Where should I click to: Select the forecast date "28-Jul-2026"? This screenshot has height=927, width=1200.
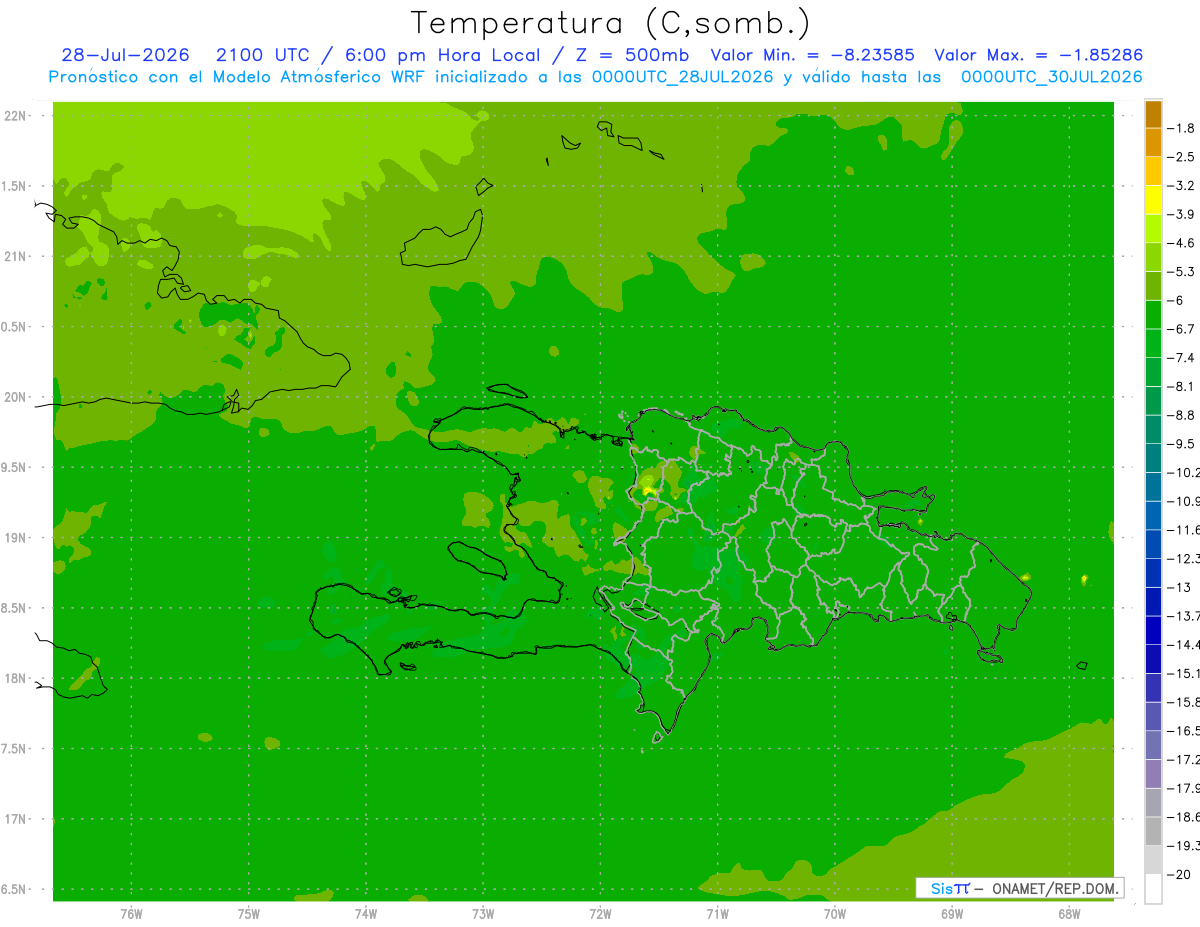[x=126, y=55]
